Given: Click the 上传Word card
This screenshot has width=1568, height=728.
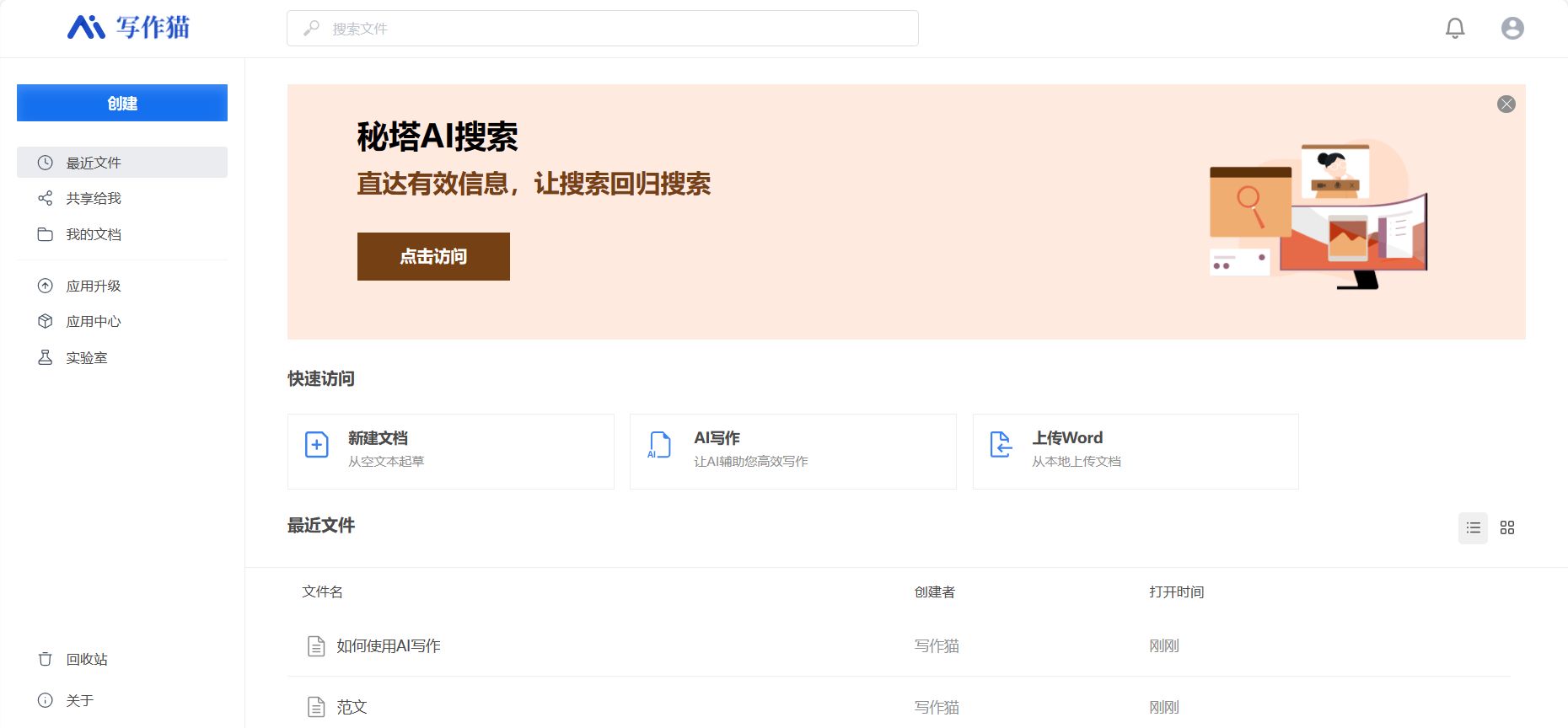Looking at the screenshot, I should pyautogui.click(x=1136, y=451).
